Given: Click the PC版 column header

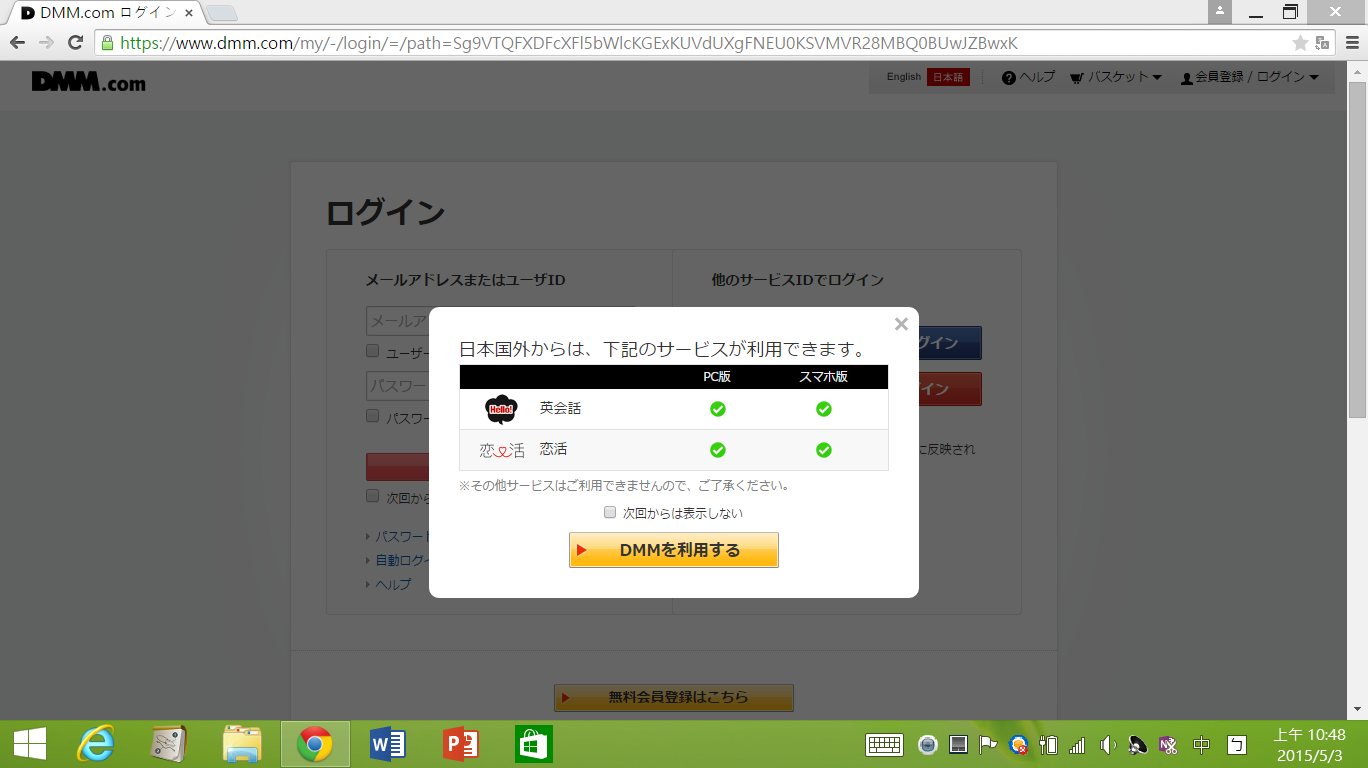Looking at the screenshot, I should click(717, 377).
